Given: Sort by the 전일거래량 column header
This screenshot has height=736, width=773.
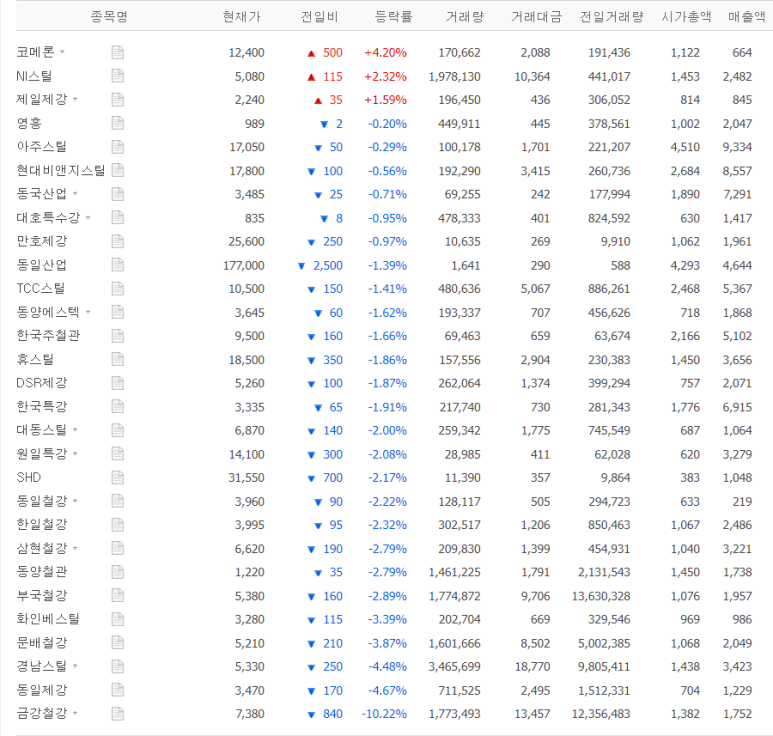Looking at the screenshot, I should point(612,17).
